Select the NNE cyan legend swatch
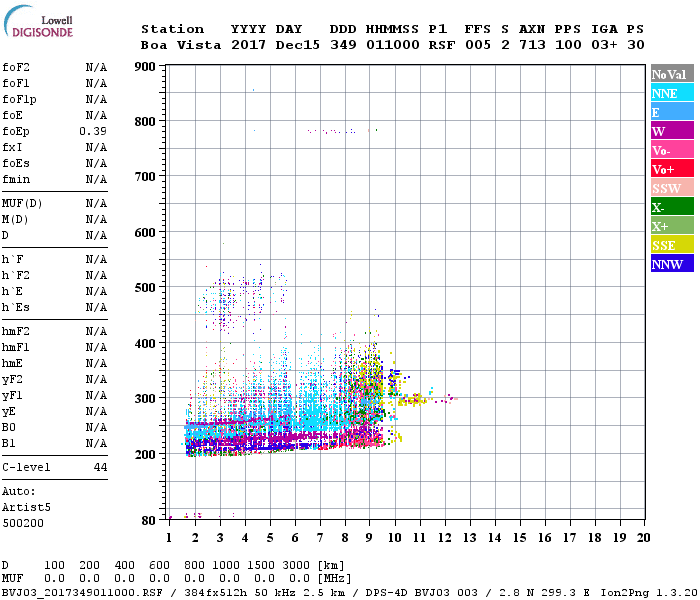The image size is (700, 600). click(x=672, y=93)
